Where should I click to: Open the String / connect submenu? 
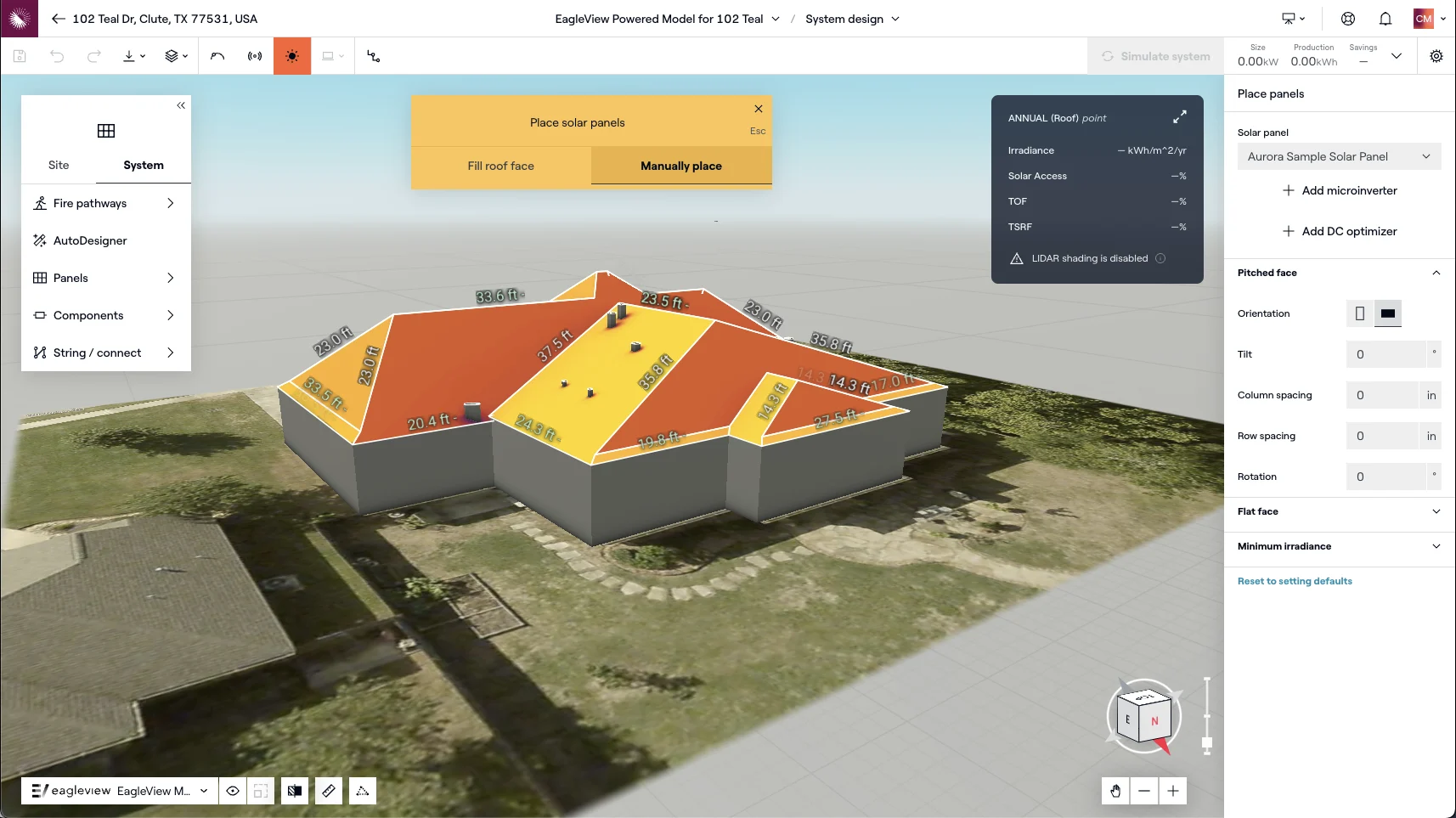pyautogui.click(x=106, y=353)
